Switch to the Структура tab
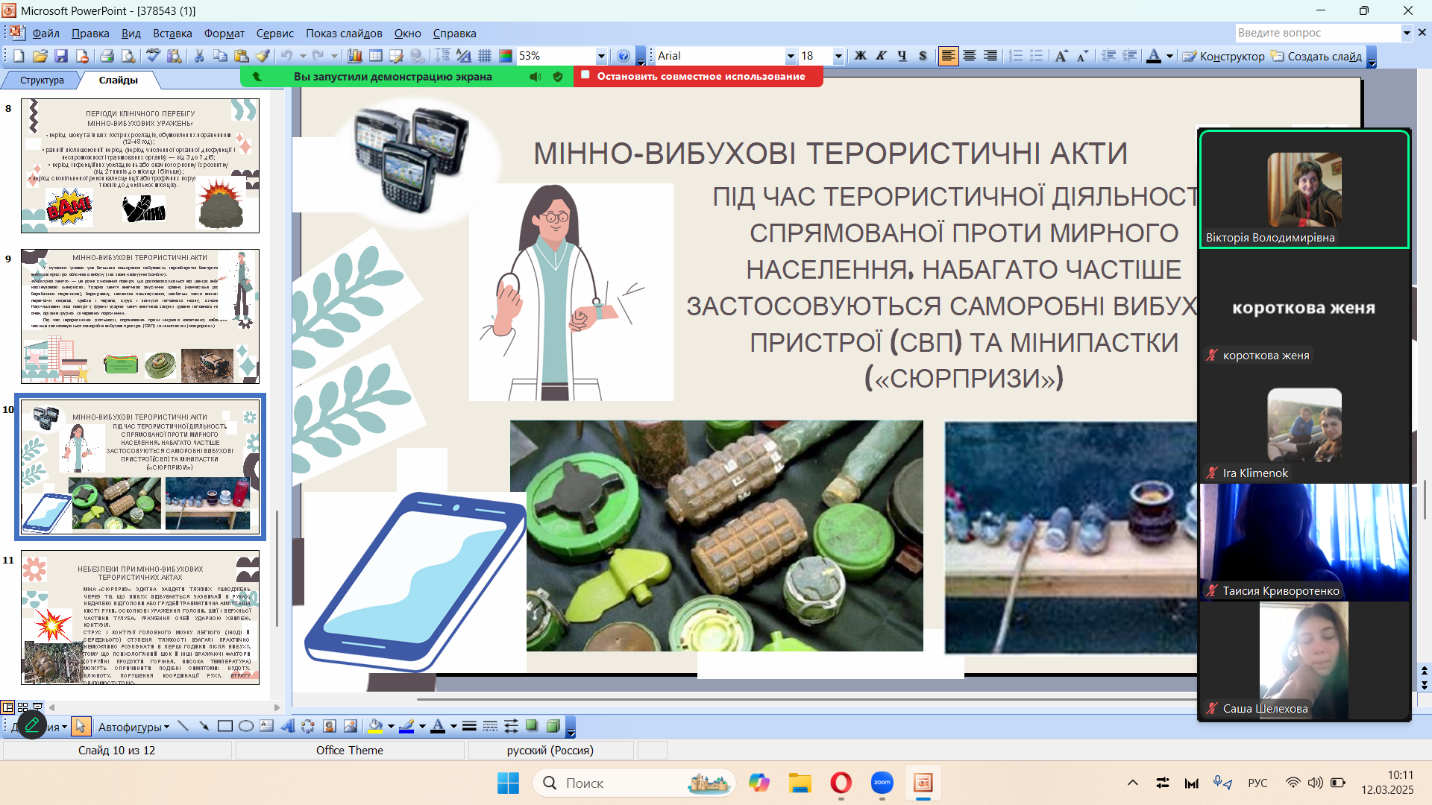Viewport: 1432px width, 805px height. (42, 80)
